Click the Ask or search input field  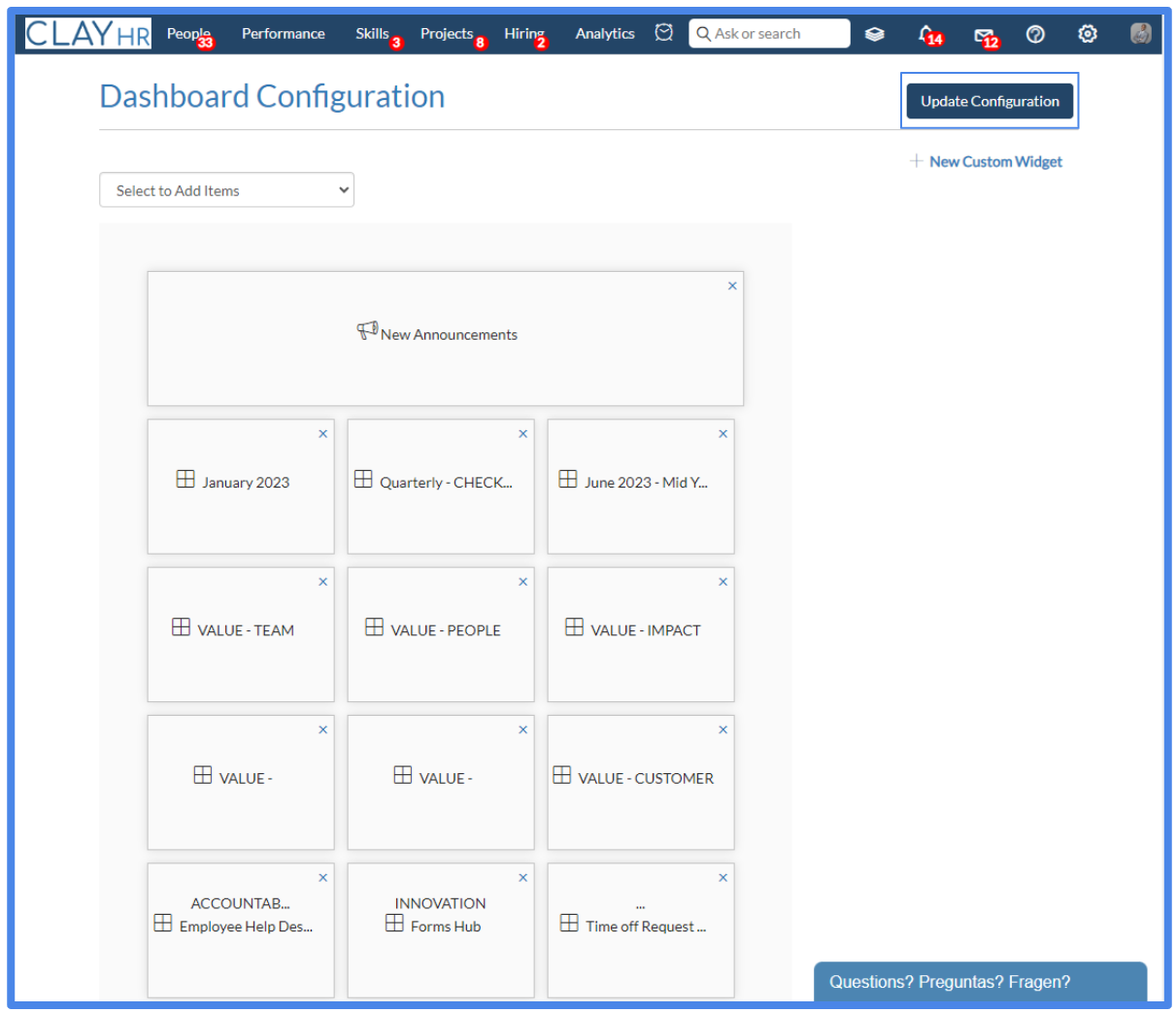(769, 33)
